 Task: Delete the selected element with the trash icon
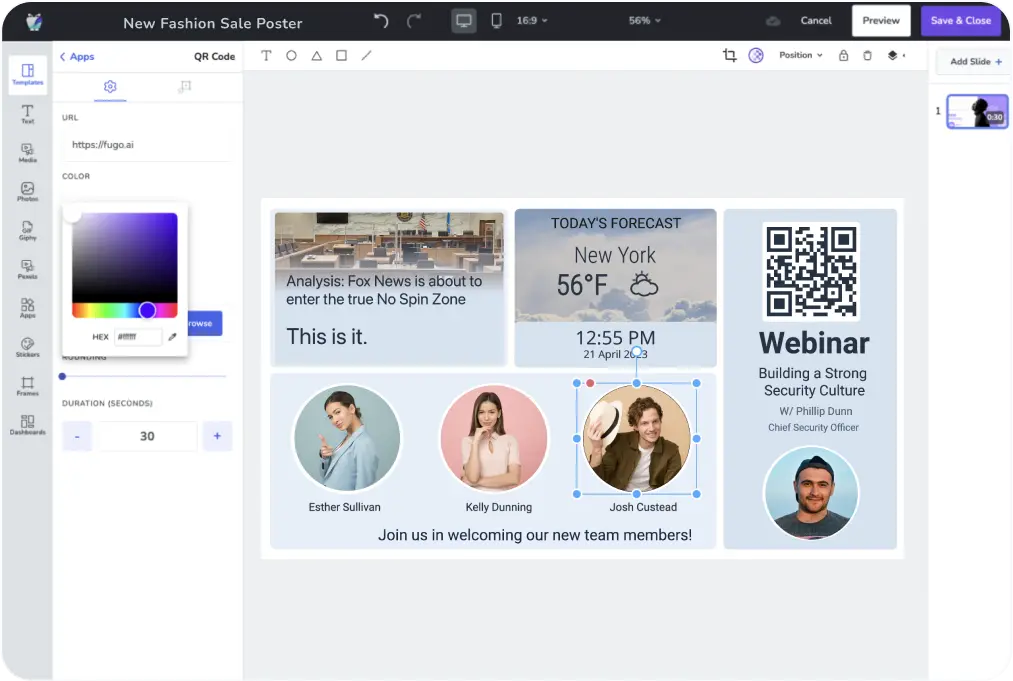pos(867,56)
